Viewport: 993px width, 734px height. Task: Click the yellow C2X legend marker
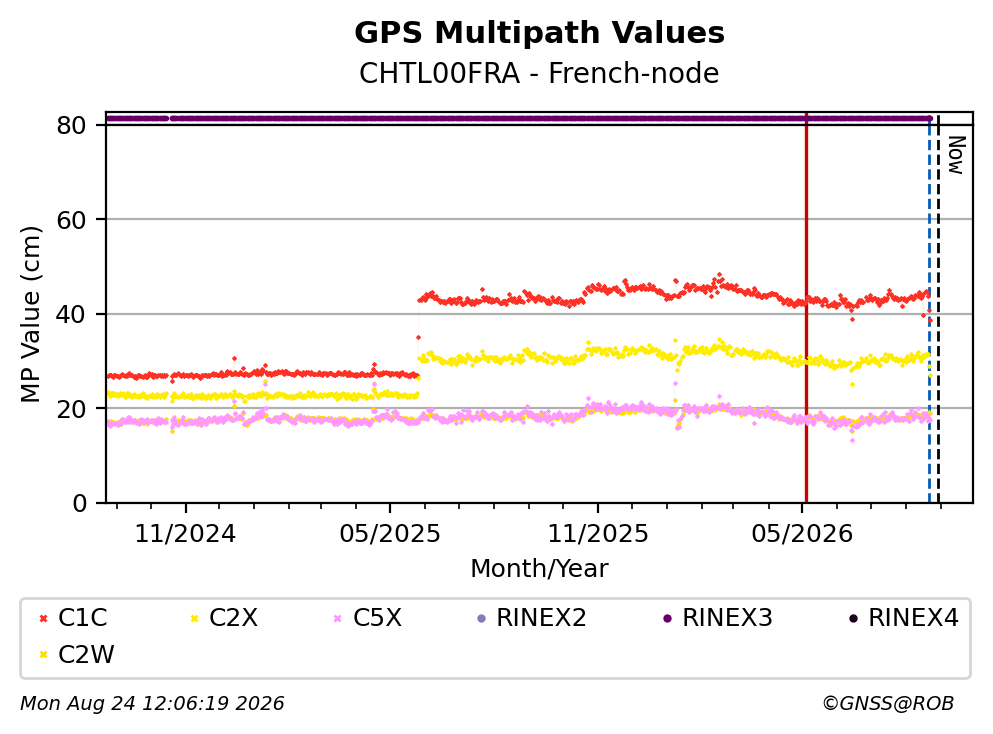(194, 618)
